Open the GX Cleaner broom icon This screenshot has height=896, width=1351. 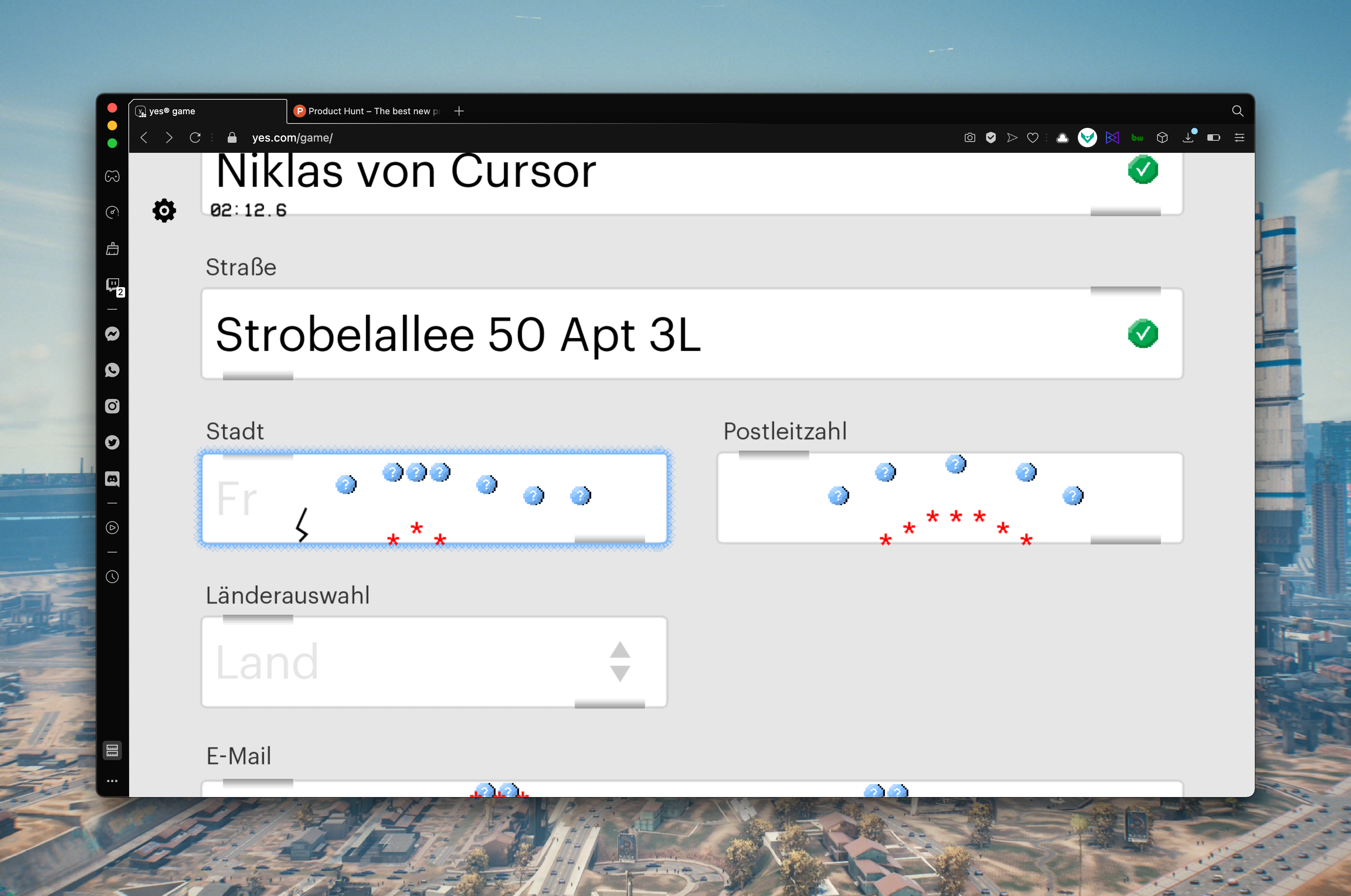pos(112,249)
